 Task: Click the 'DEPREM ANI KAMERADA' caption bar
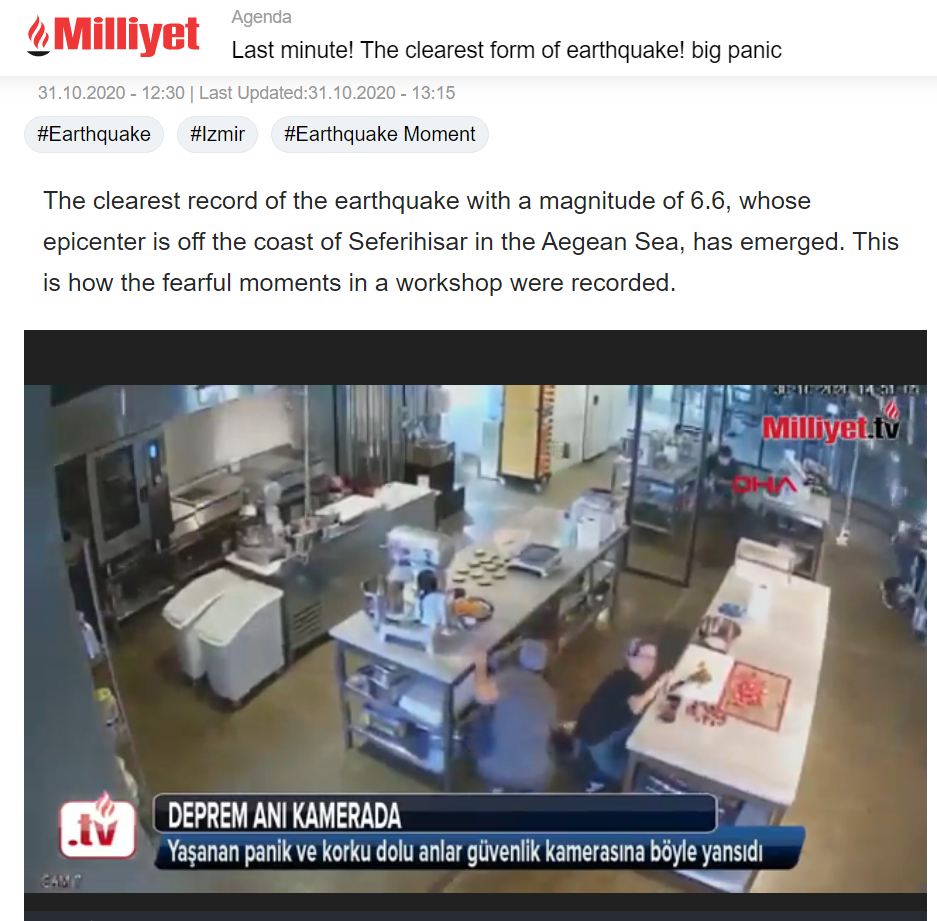point(435,814)
